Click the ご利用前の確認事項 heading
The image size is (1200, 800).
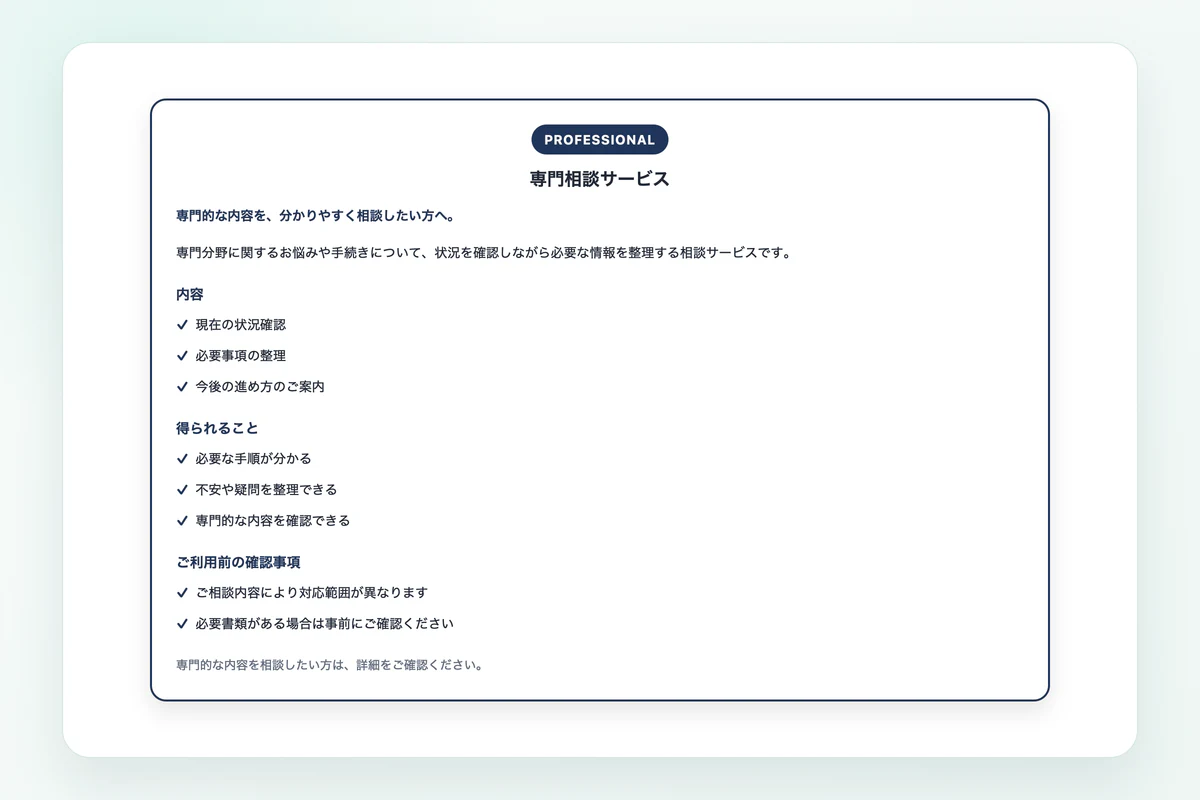pos(238,562)
